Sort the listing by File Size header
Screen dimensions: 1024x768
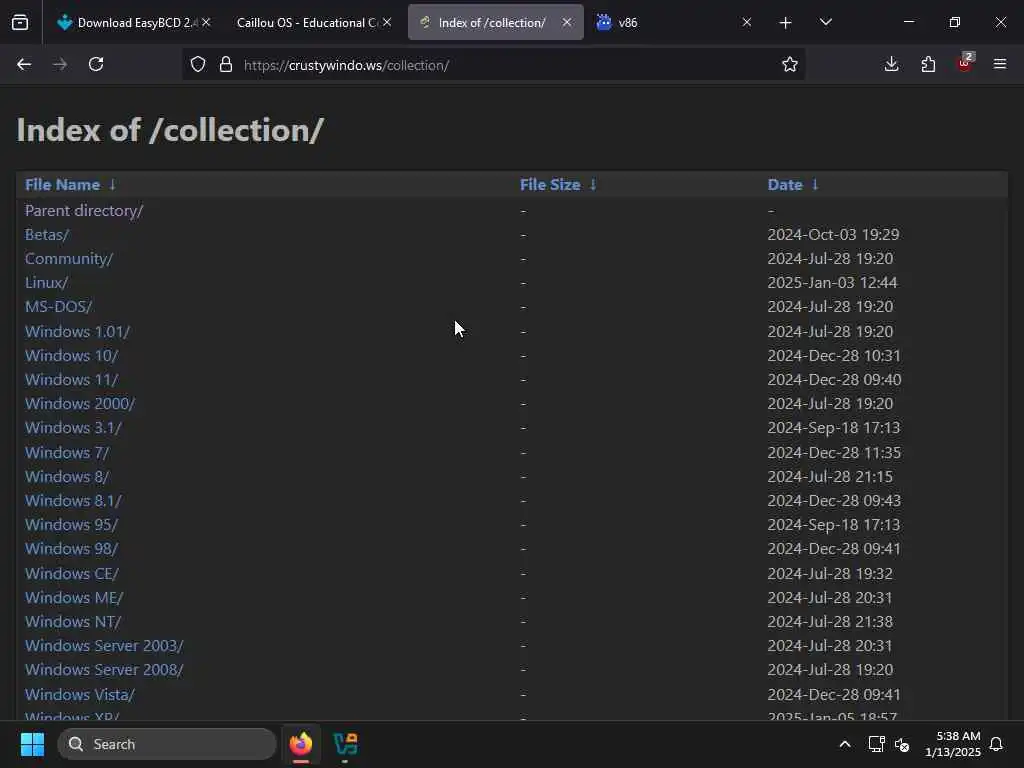(550, 185)
